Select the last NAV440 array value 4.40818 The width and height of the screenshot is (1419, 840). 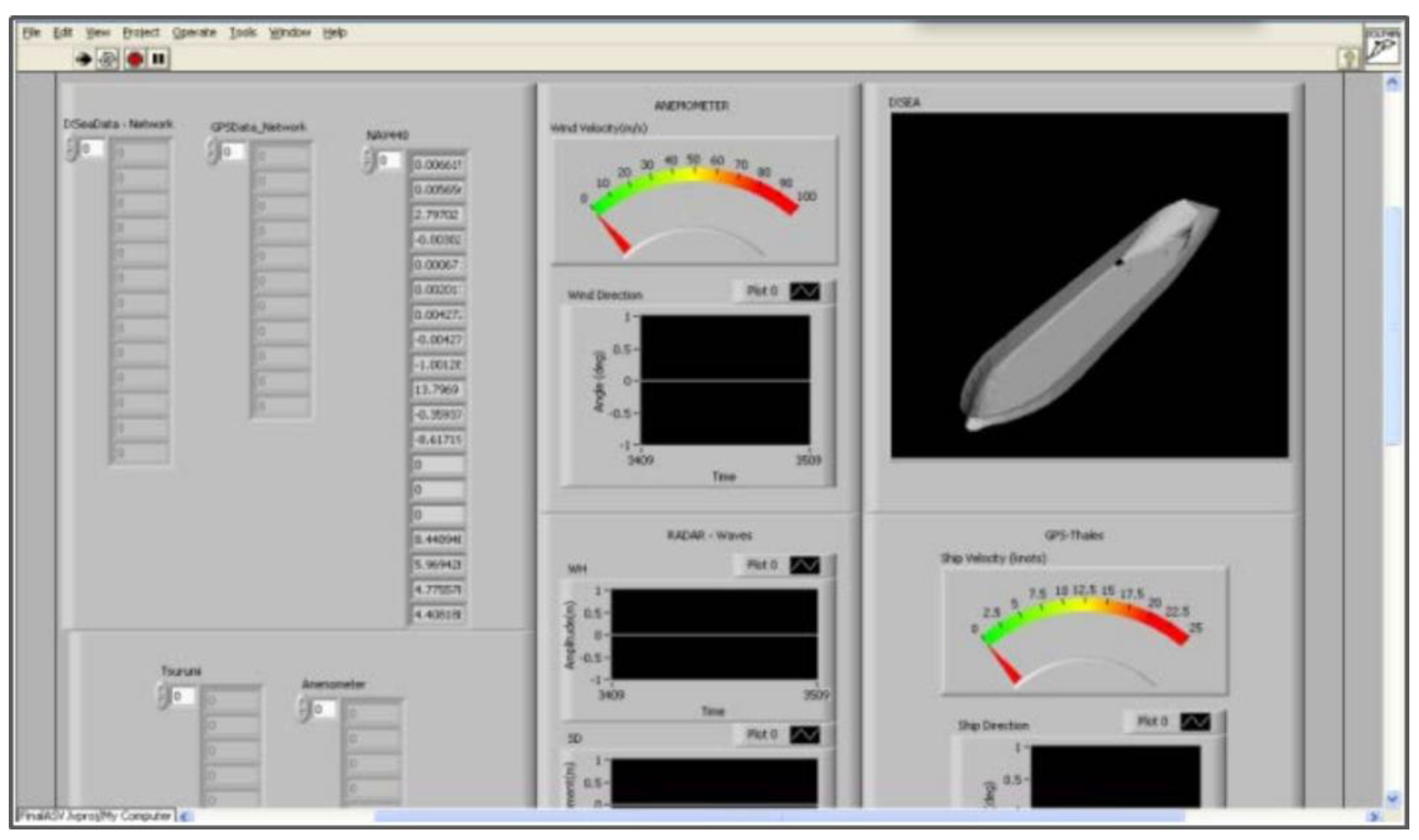click(438, 614)
